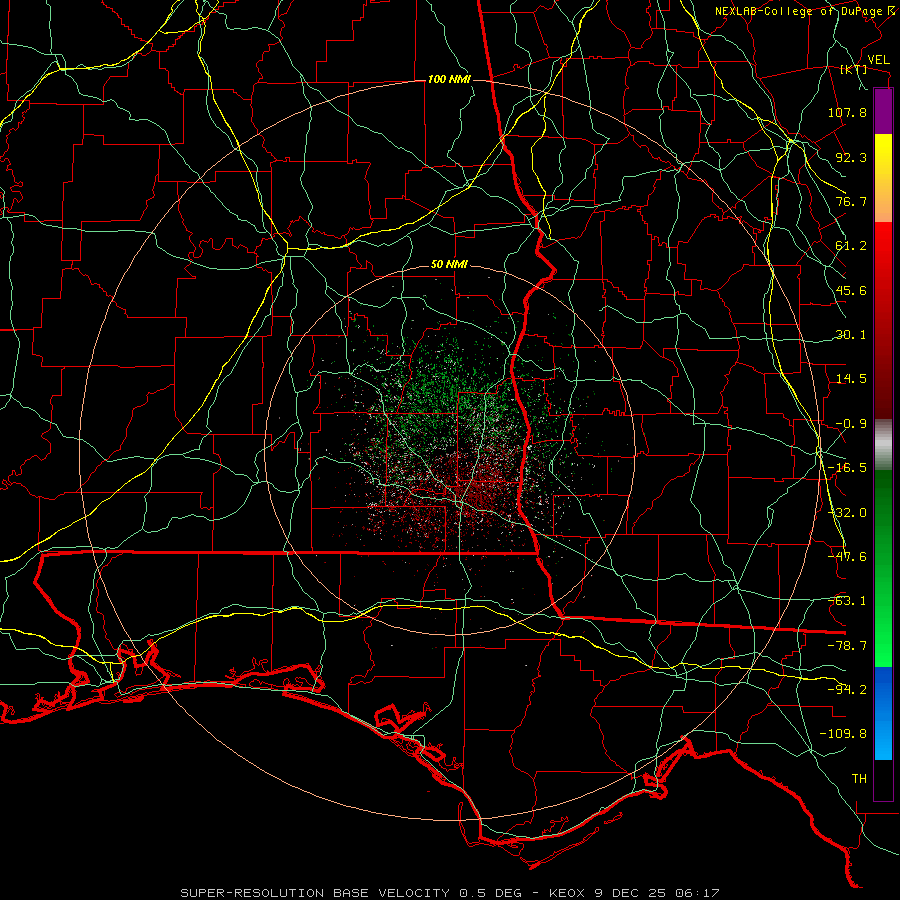Image resolution: width=900 pixels, height=900 pixels.
Task: Select the 14.5 velocity scale value
Action: [851, 379]
